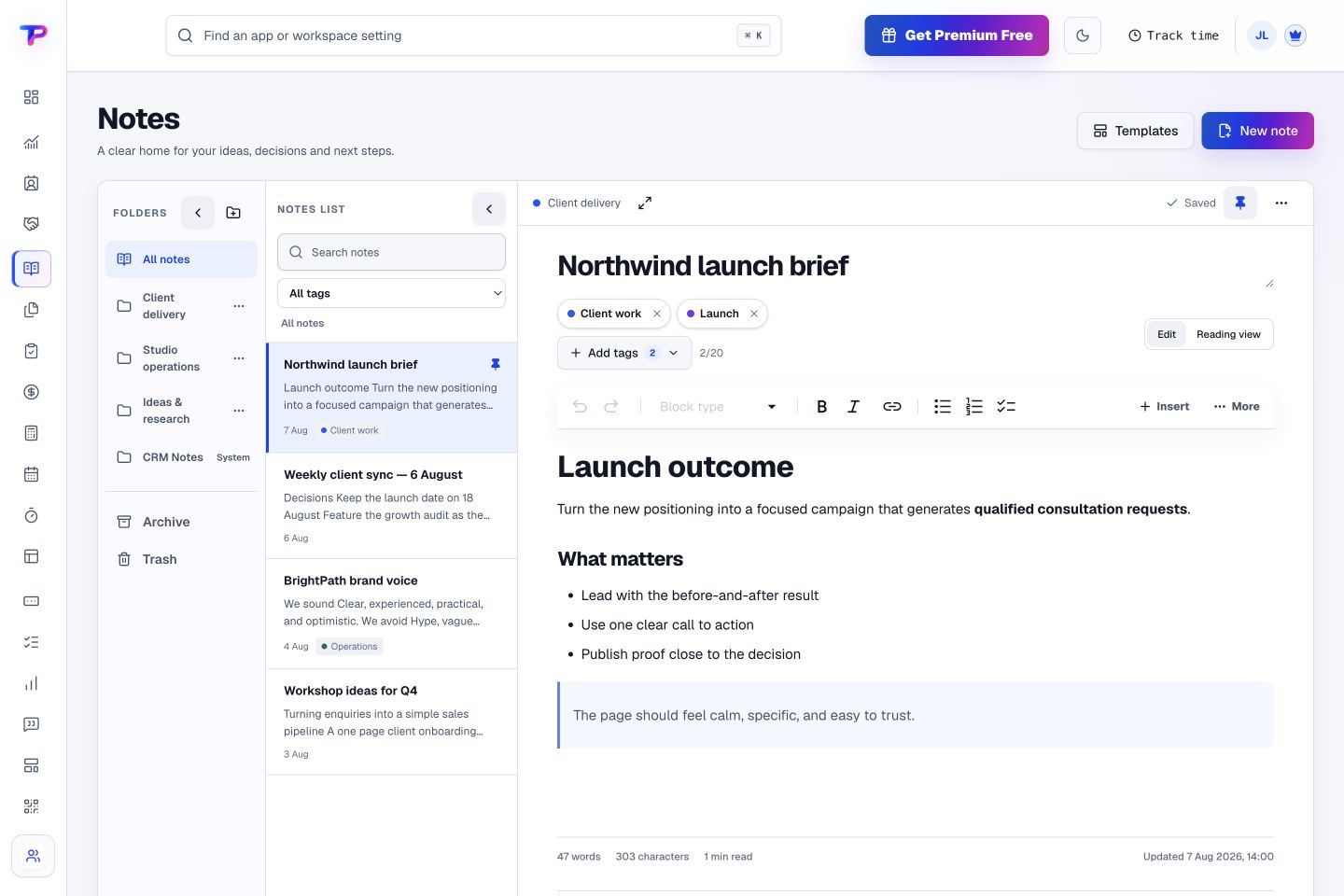Open the Trash section
Image resolution: width=1344 pixels, height=896 pixels.
(181, 559)
